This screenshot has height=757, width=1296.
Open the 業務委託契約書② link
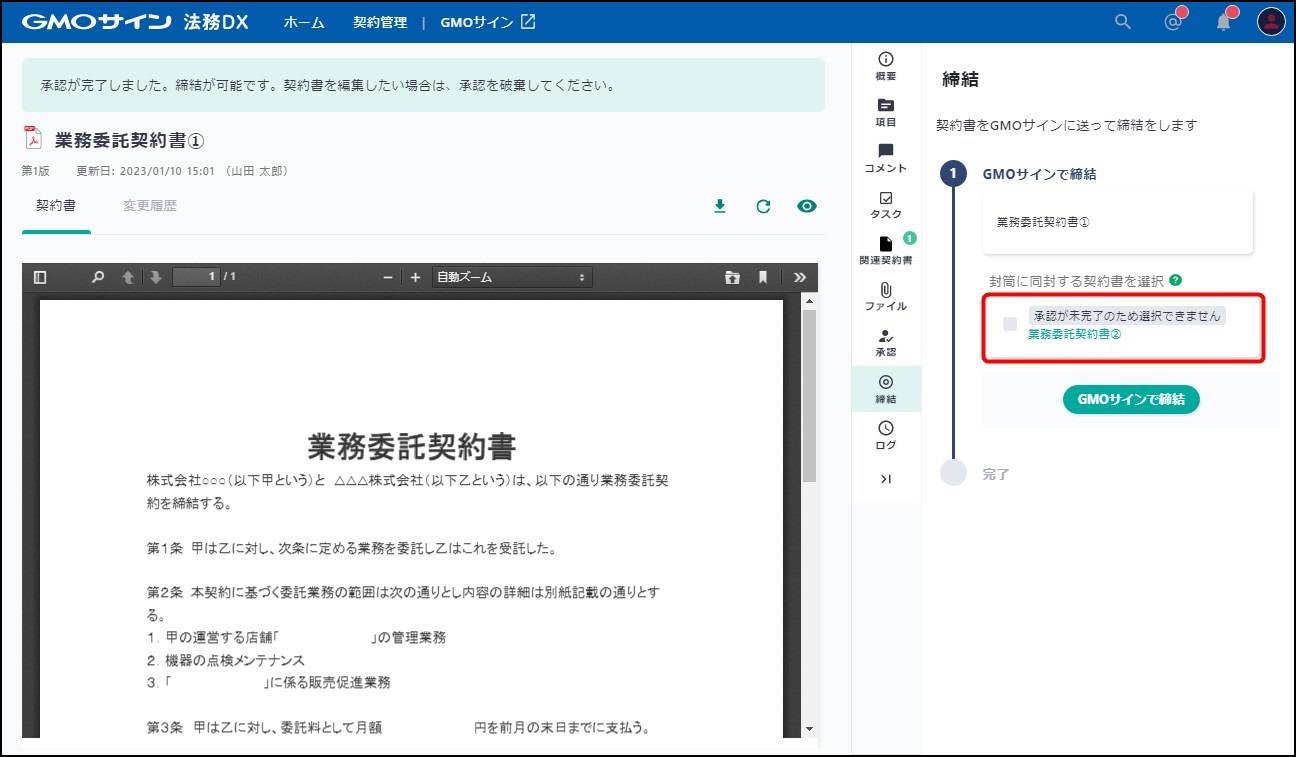point(1074,334)
